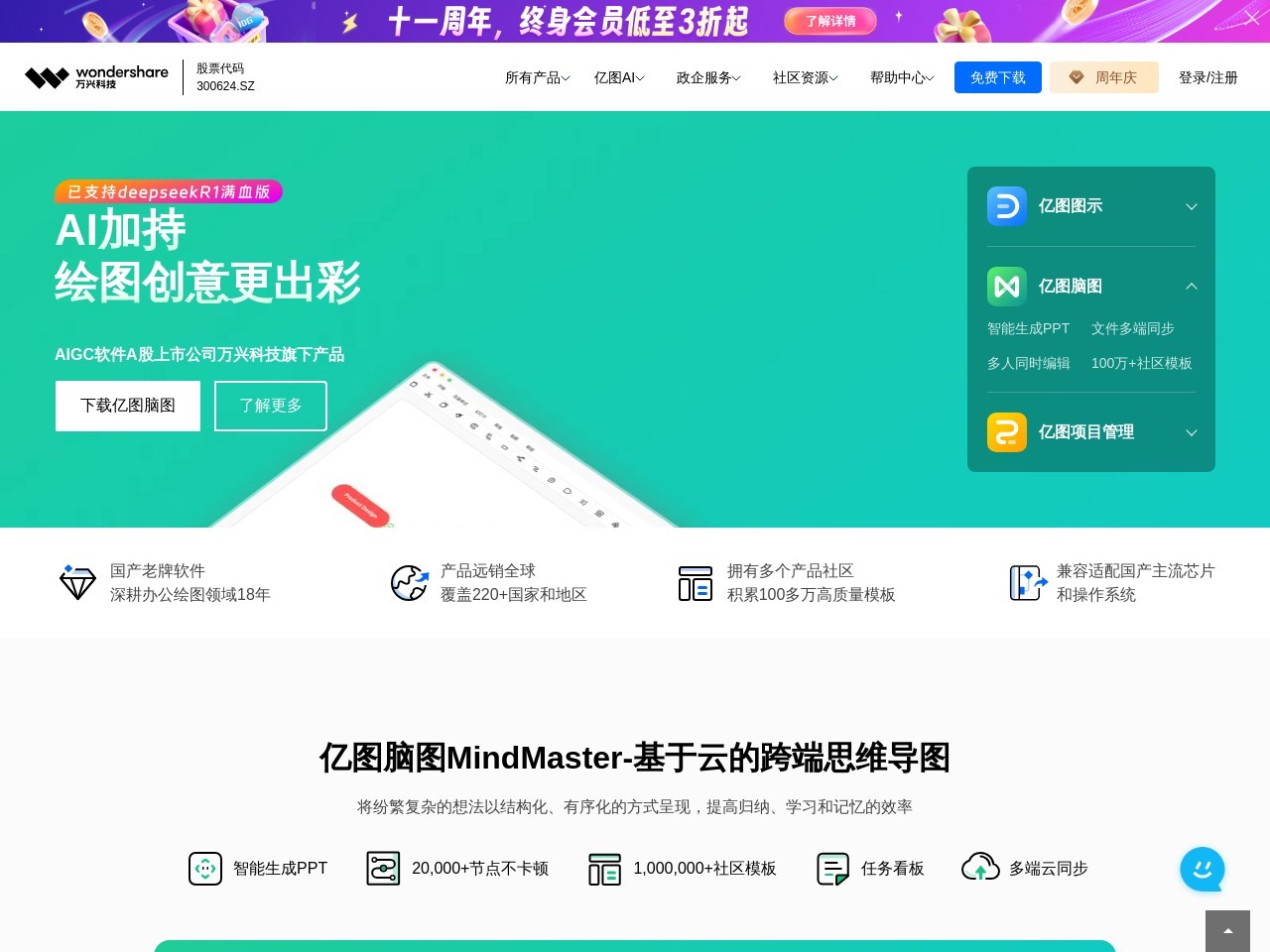Screen dimensions: 1270x952
Task: Open the 所有产品 dropdown menu
Action: click(537, 77)
